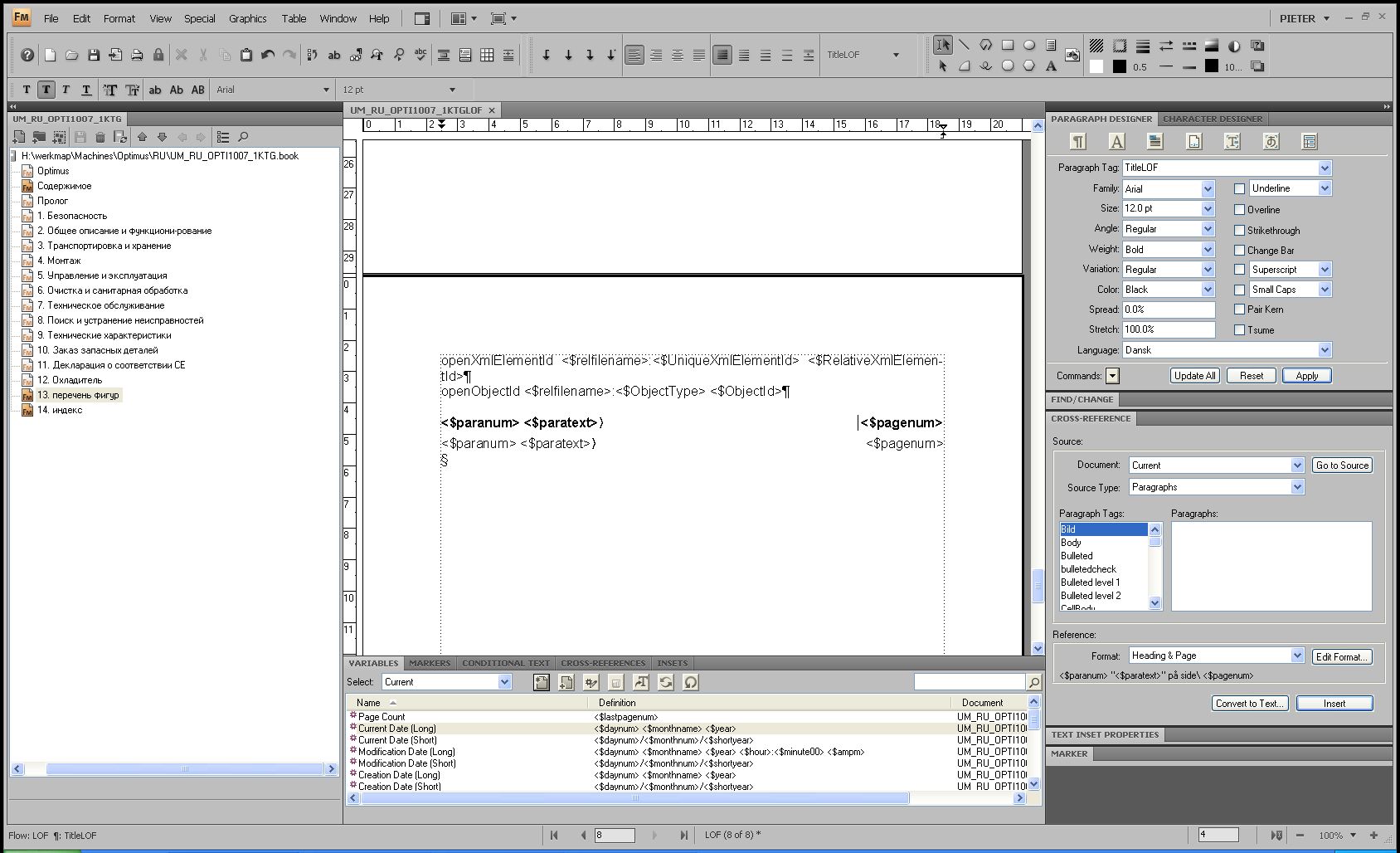Image resolution: width=1400 pixels, height=853 pixels.
Task: Enable the Change Bar checkbox
Action: click(x=1239, y=251)
